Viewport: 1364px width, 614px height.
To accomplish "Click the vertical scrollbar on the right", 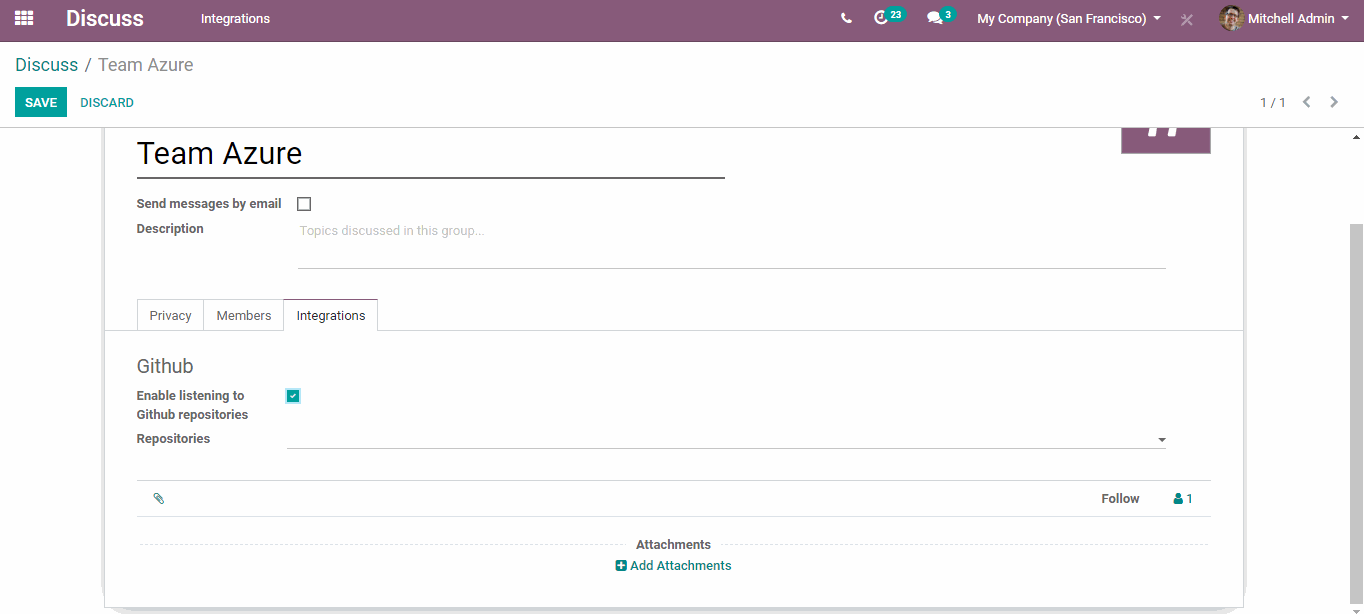I will (1356, 400).
